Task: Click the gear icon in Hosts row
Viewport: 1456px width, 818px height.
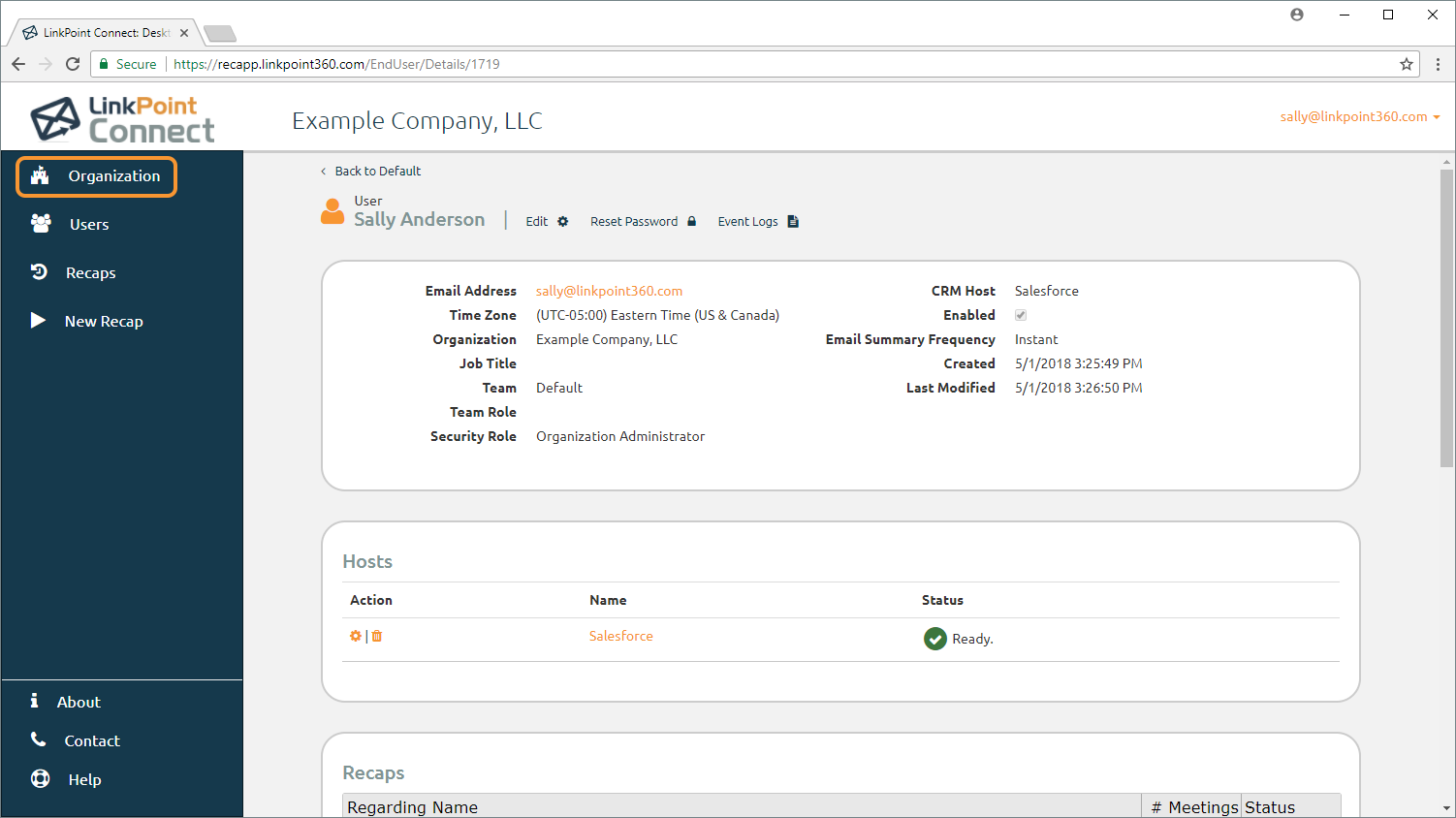Action: [x=355, y=636]
